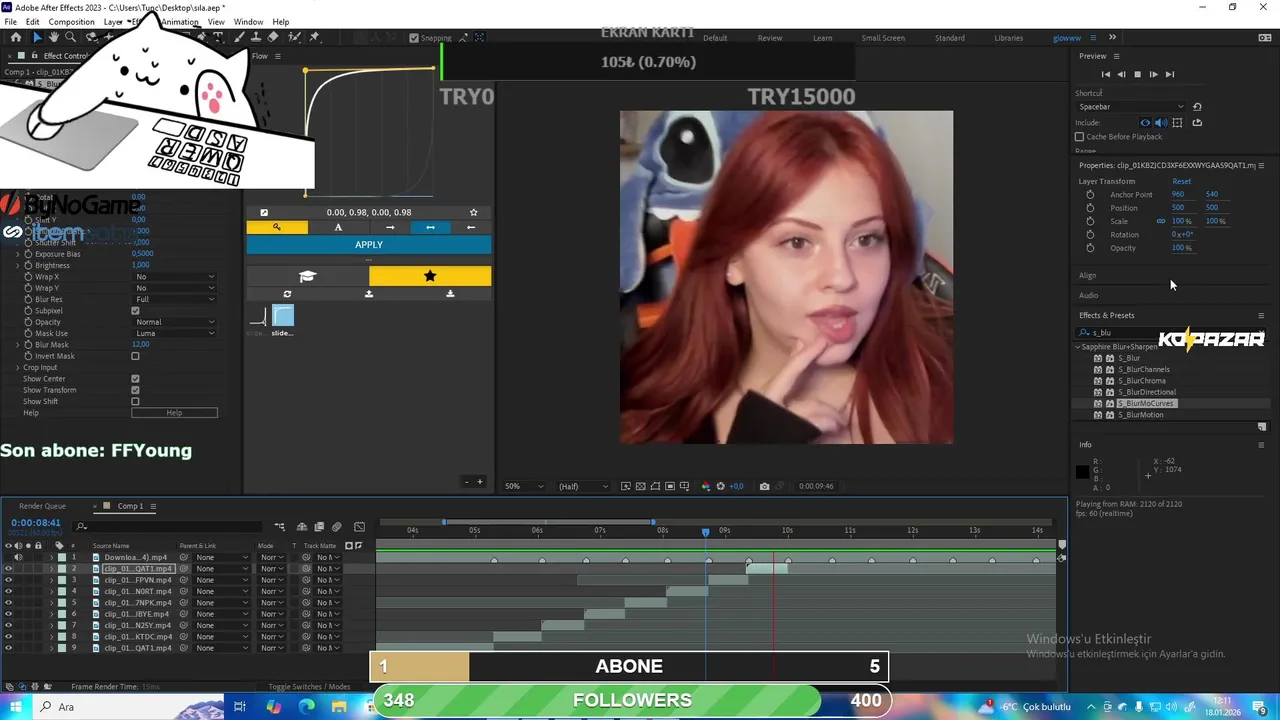Switch to Small Screen workspace
The image size is (1280, 720).
click(883, 38)
